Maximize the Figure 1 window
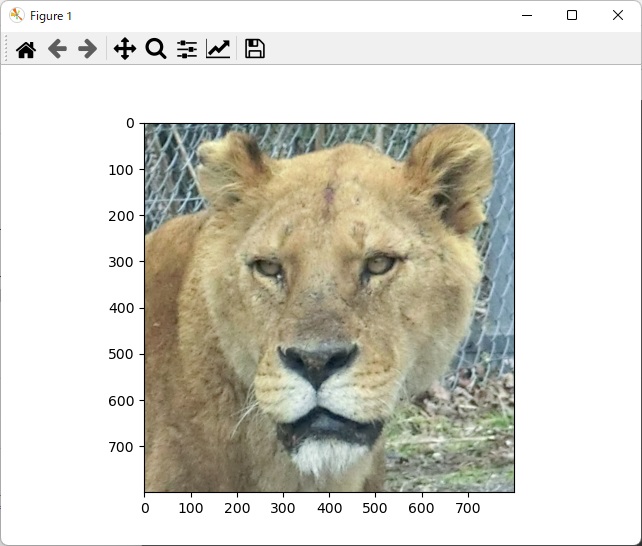The width and height of the screenshot is (642, 546). click(572, 15)
